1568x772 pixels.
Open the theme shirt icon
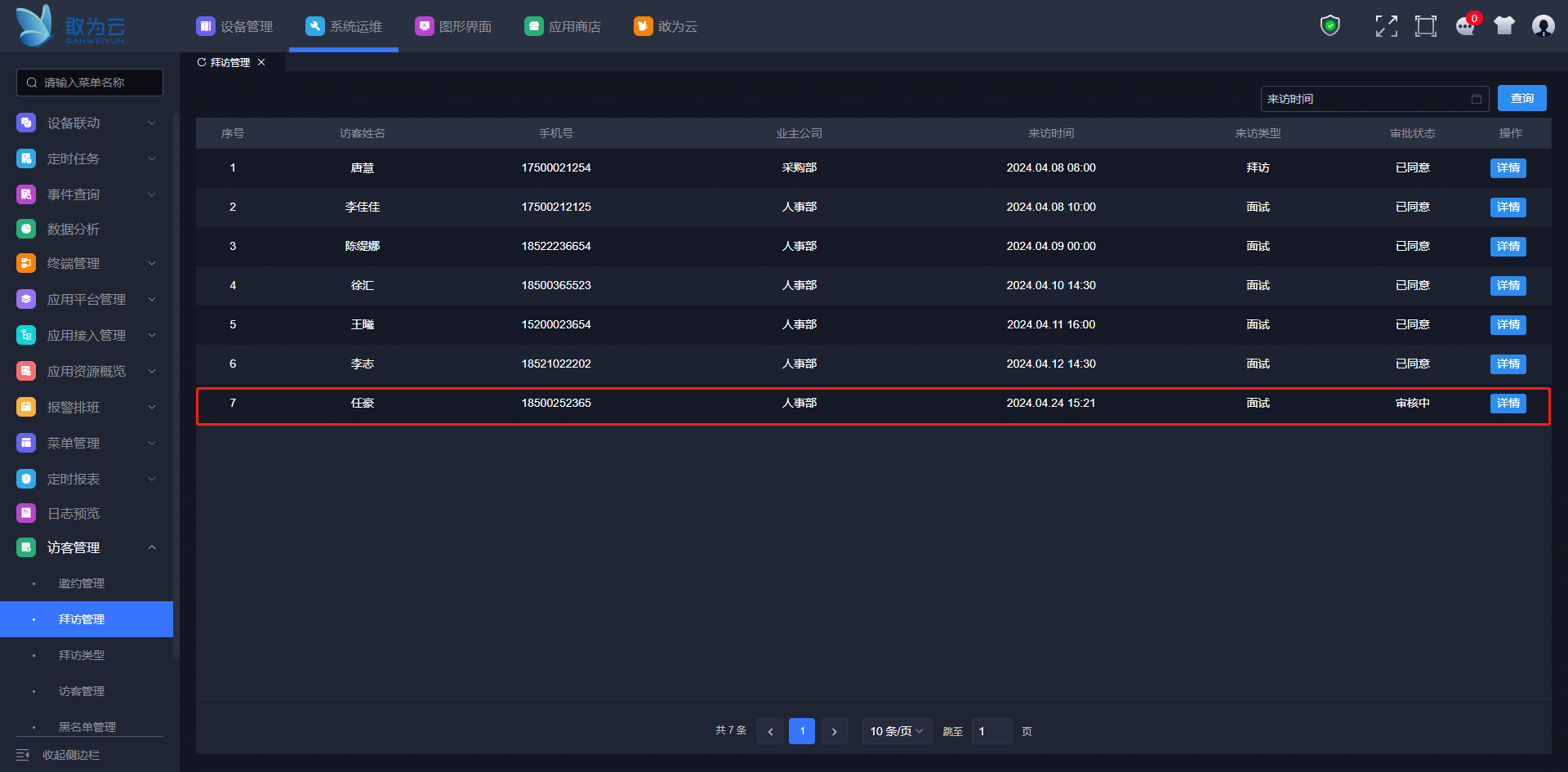pos(1504,26)
